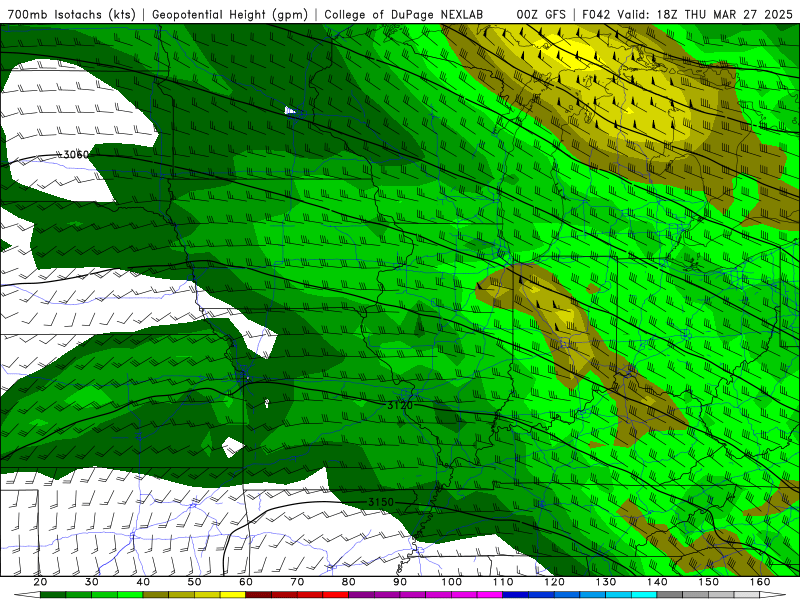Click the cyan swatch before 140
This screenshot has width=800, height=600.
644,595
